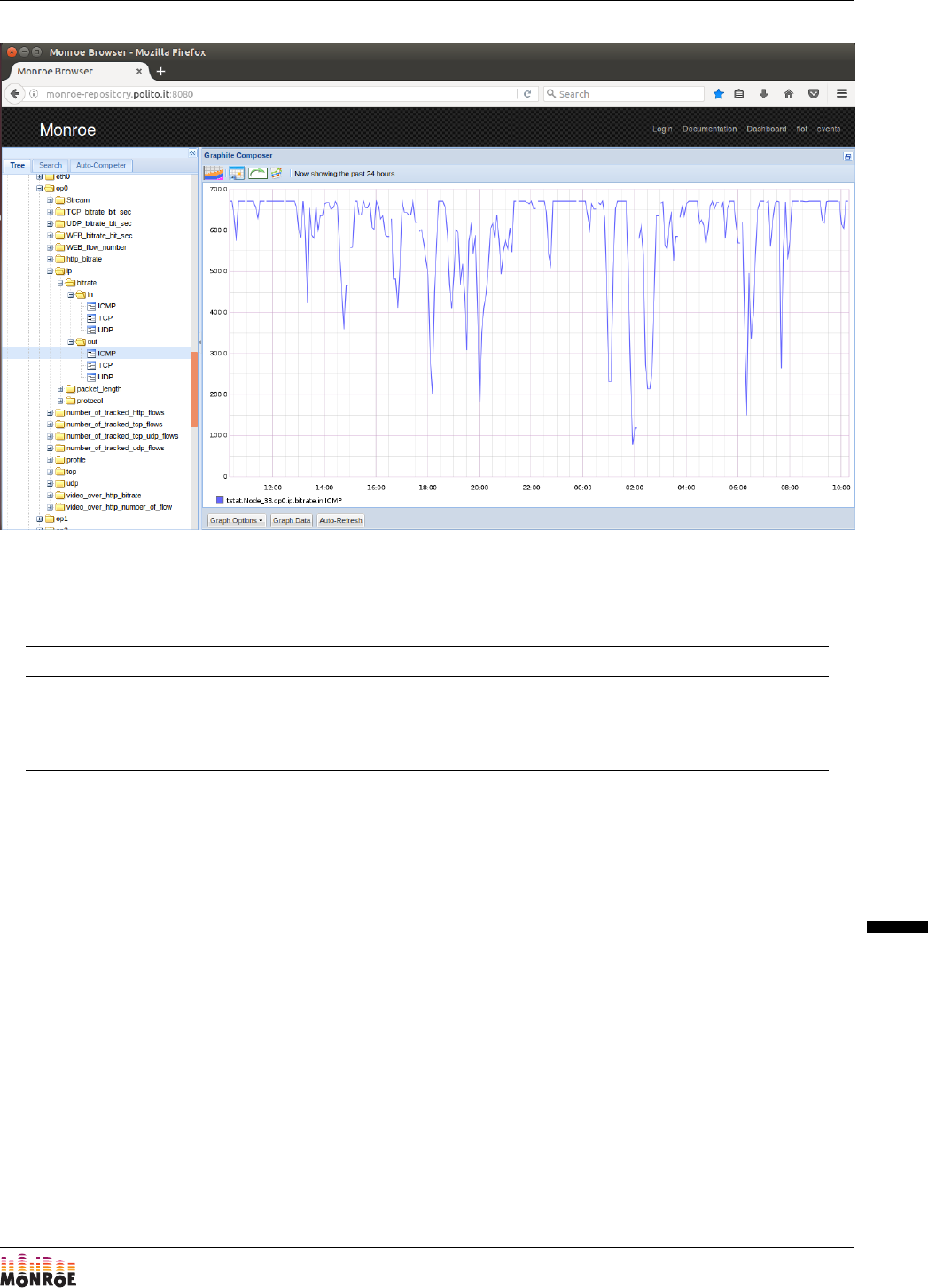Image resolution: width=928 pixels, height=1288 pixels.
Task: Open Firefox downloads arrow icon
Action: [x=764, y=94]
